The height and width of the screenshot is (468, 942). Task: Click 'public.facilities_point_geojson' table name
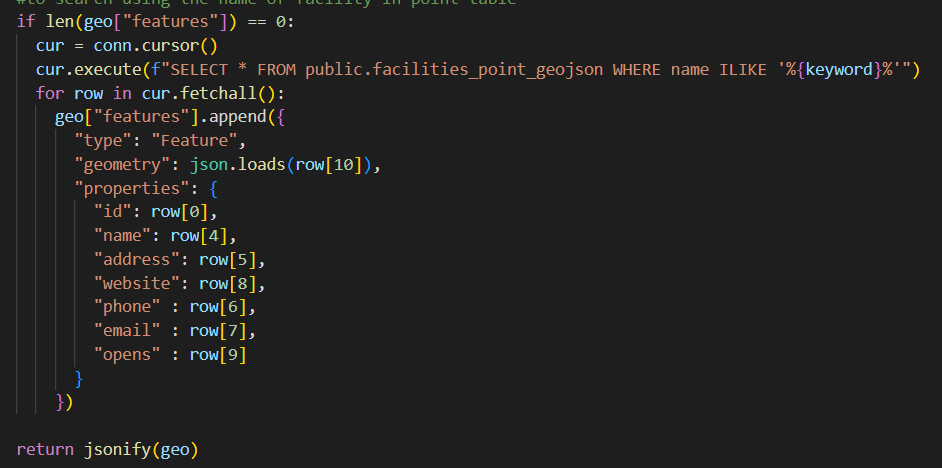[454, 70]
